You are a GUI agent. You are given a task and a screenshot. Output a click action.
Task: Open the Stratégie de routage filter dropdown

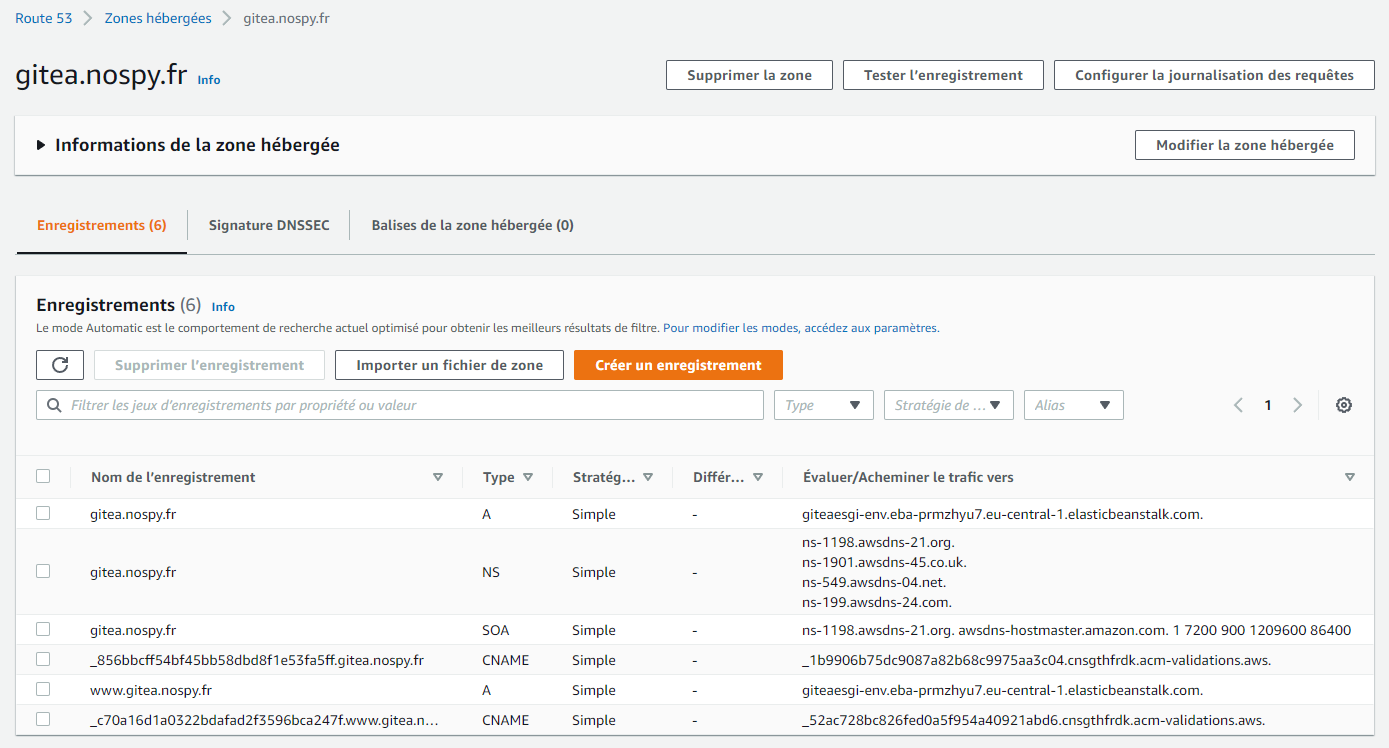pos(949,405)
